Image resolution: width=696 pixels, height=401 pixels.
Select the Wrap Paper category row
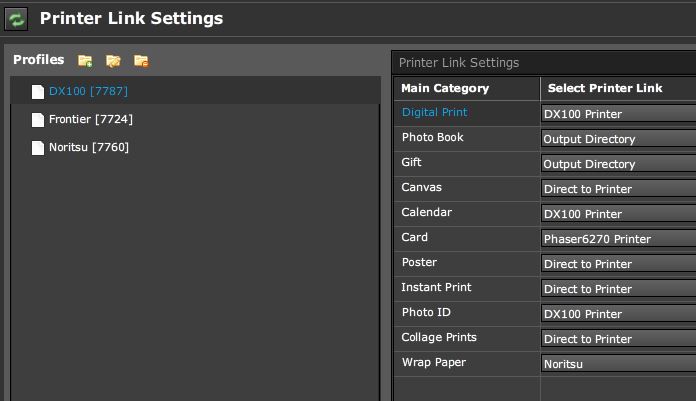click(x=467, y=363)
